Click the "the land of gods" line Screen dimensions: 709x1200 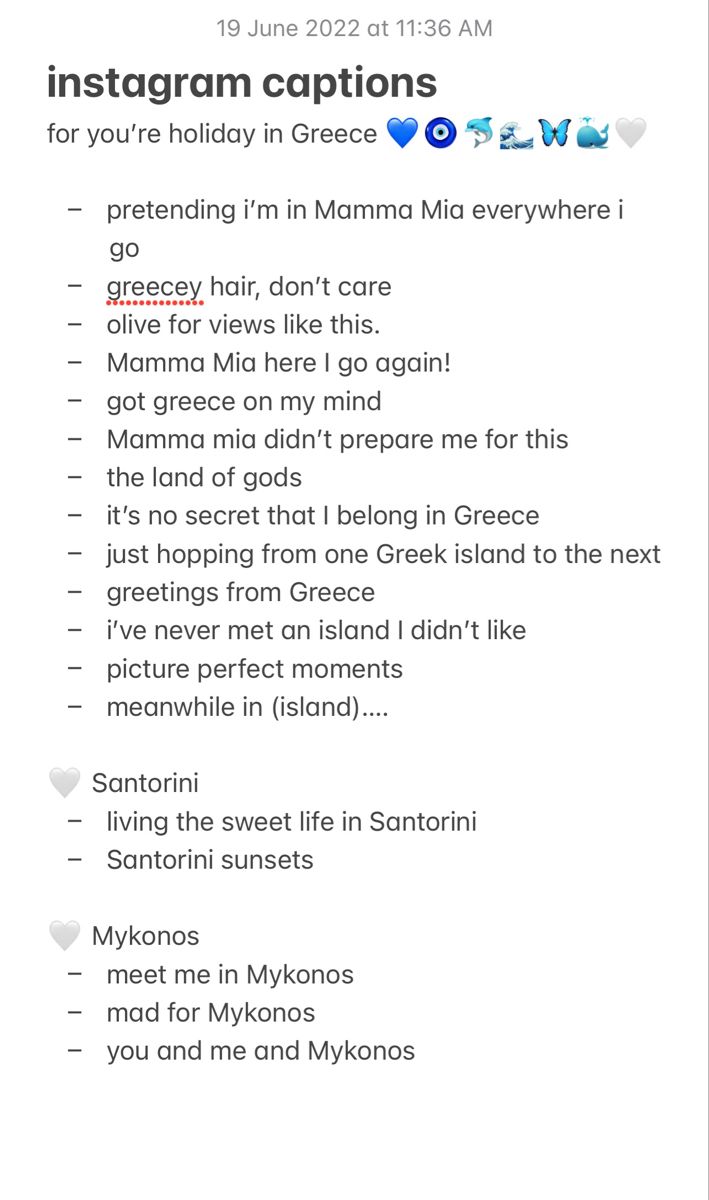point(204,478)
